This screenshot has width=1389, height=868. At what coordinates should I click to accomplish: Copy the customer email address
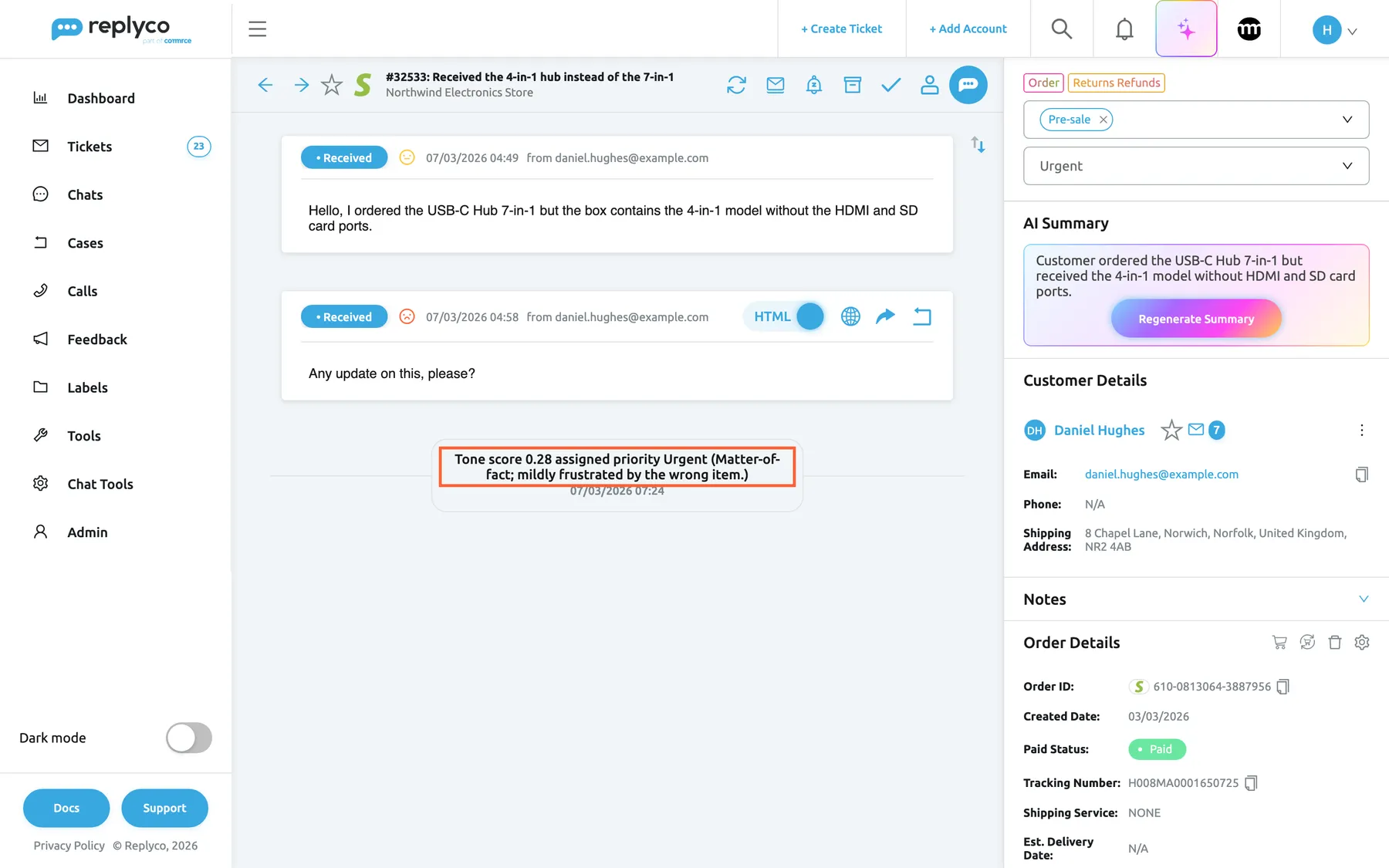[x=1361, y=475]
